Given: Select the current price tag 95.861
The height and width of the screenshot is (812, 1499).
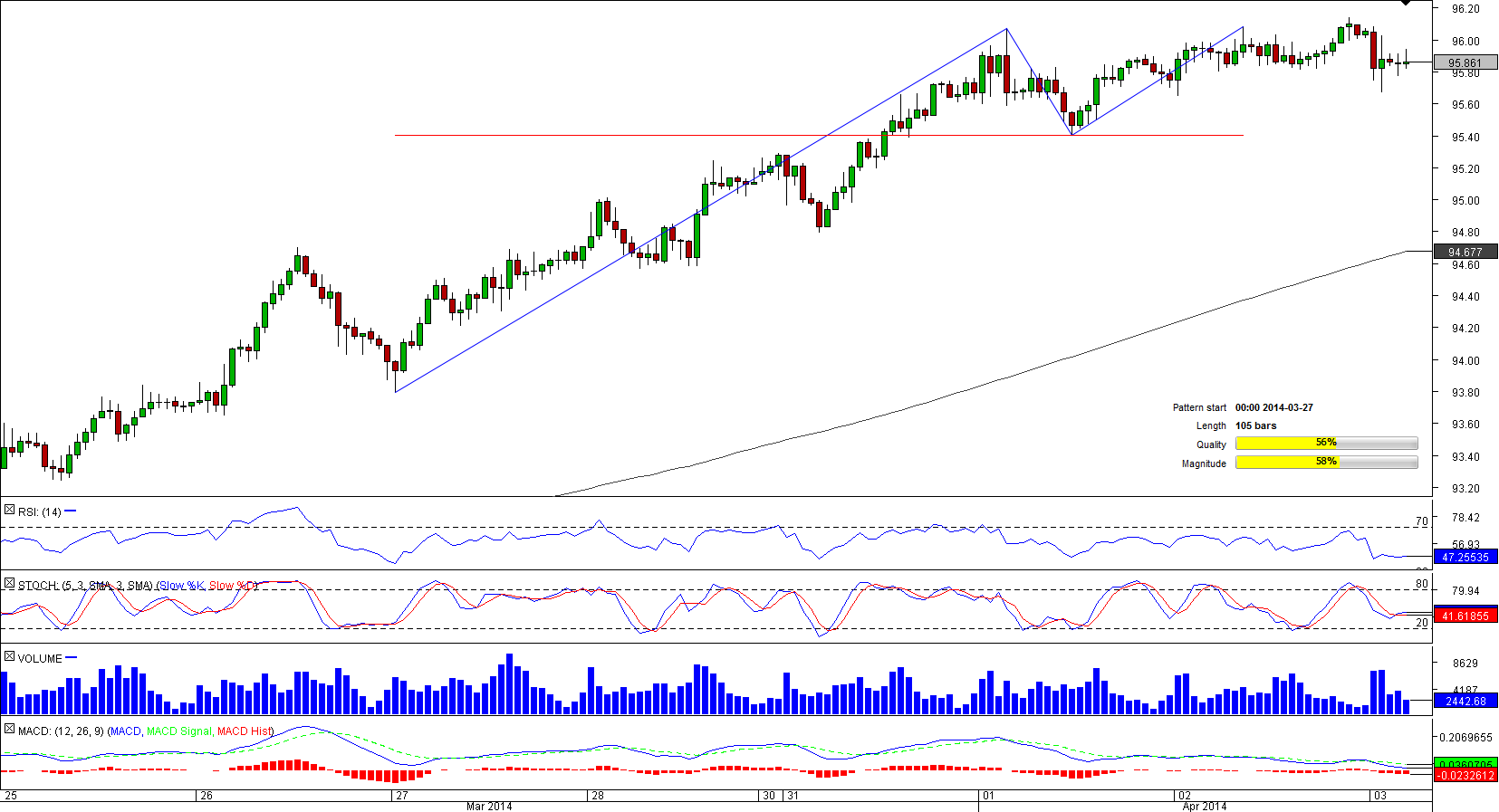Looking at the screenshot, I should click(1465, 62).
